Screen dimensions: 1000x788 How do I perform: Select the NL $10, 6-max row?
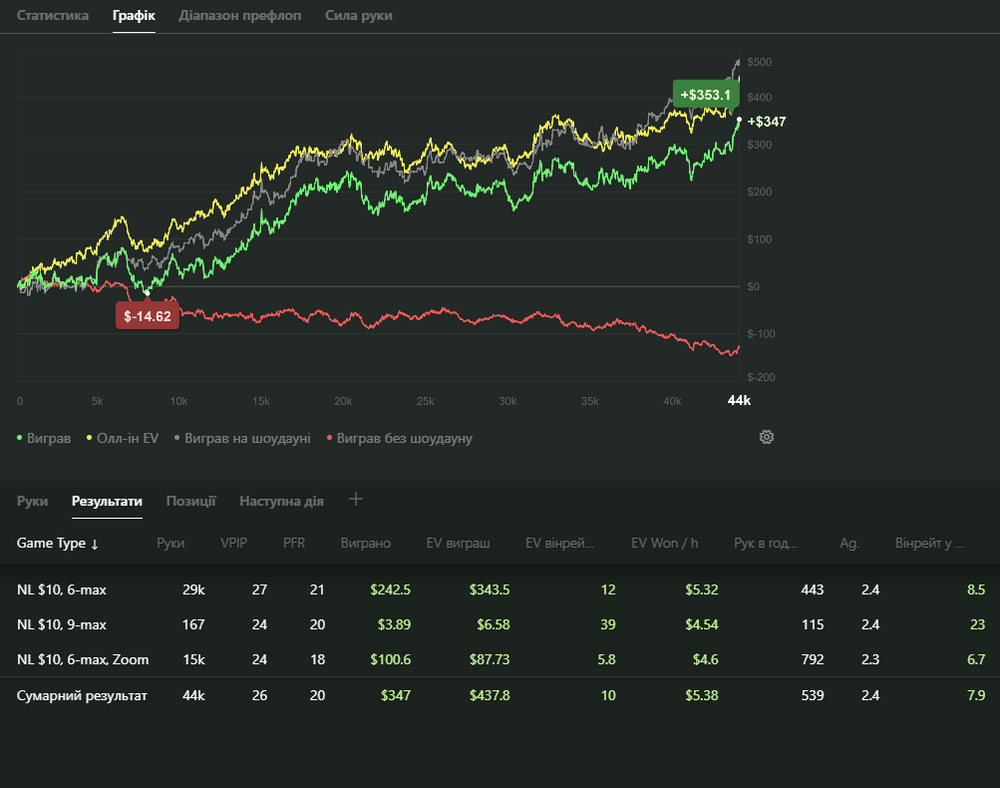tap(61, 590)
